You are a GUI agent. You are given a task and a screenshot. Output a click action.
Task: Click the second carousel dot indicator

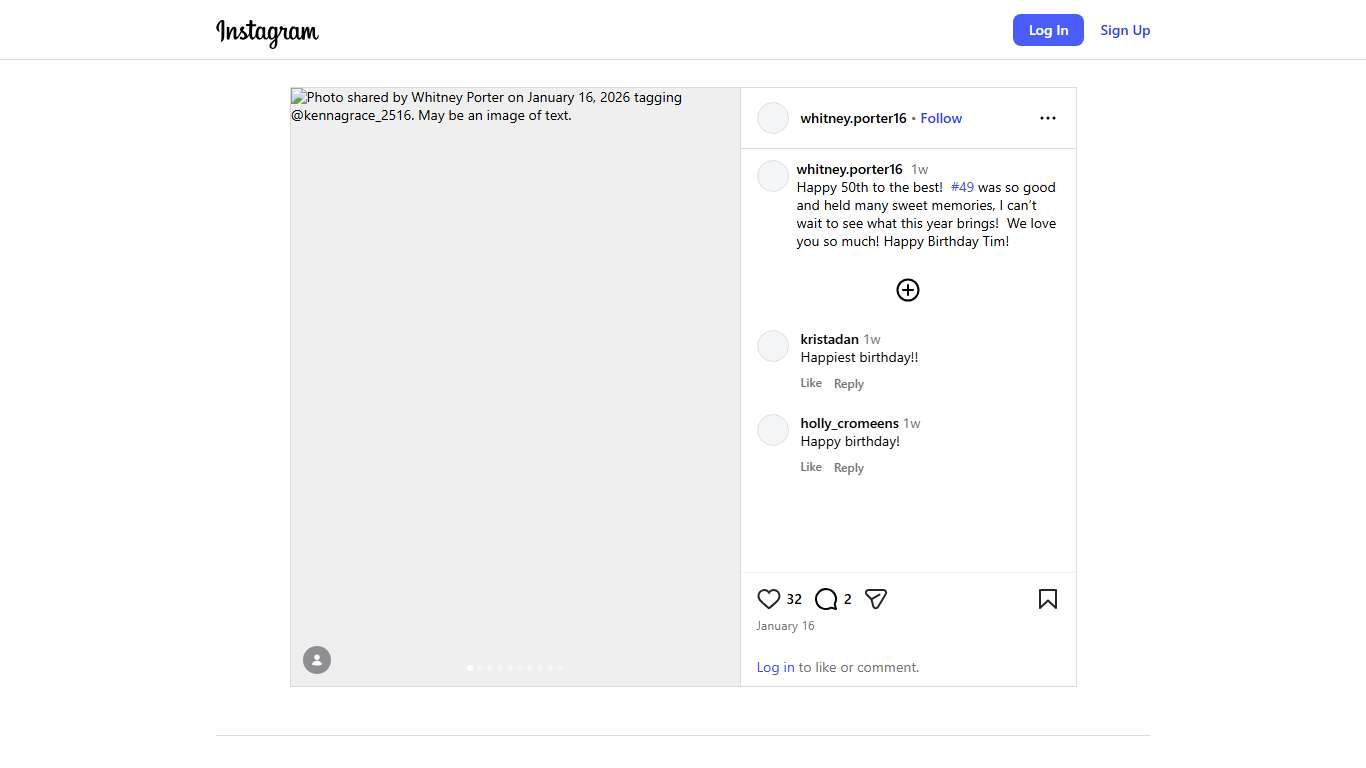click(x=480, y=668)
